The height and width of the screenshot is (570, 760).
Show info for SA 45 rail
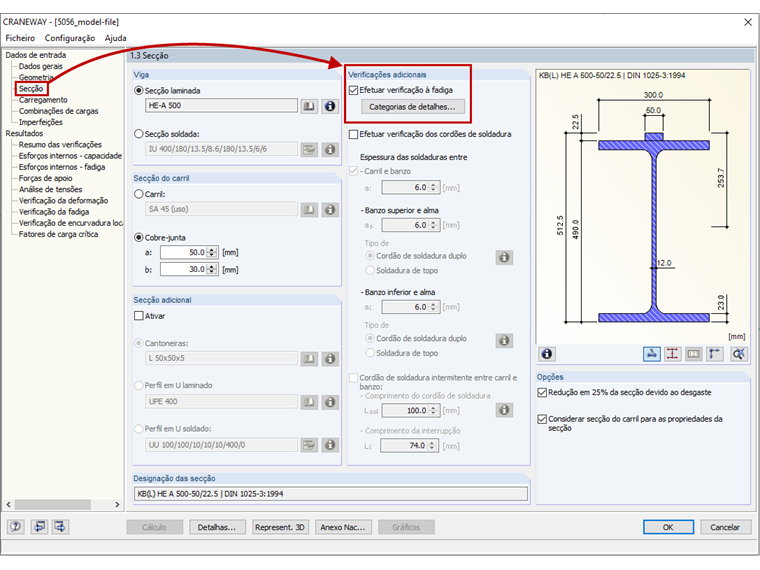[x=330, y=209]
